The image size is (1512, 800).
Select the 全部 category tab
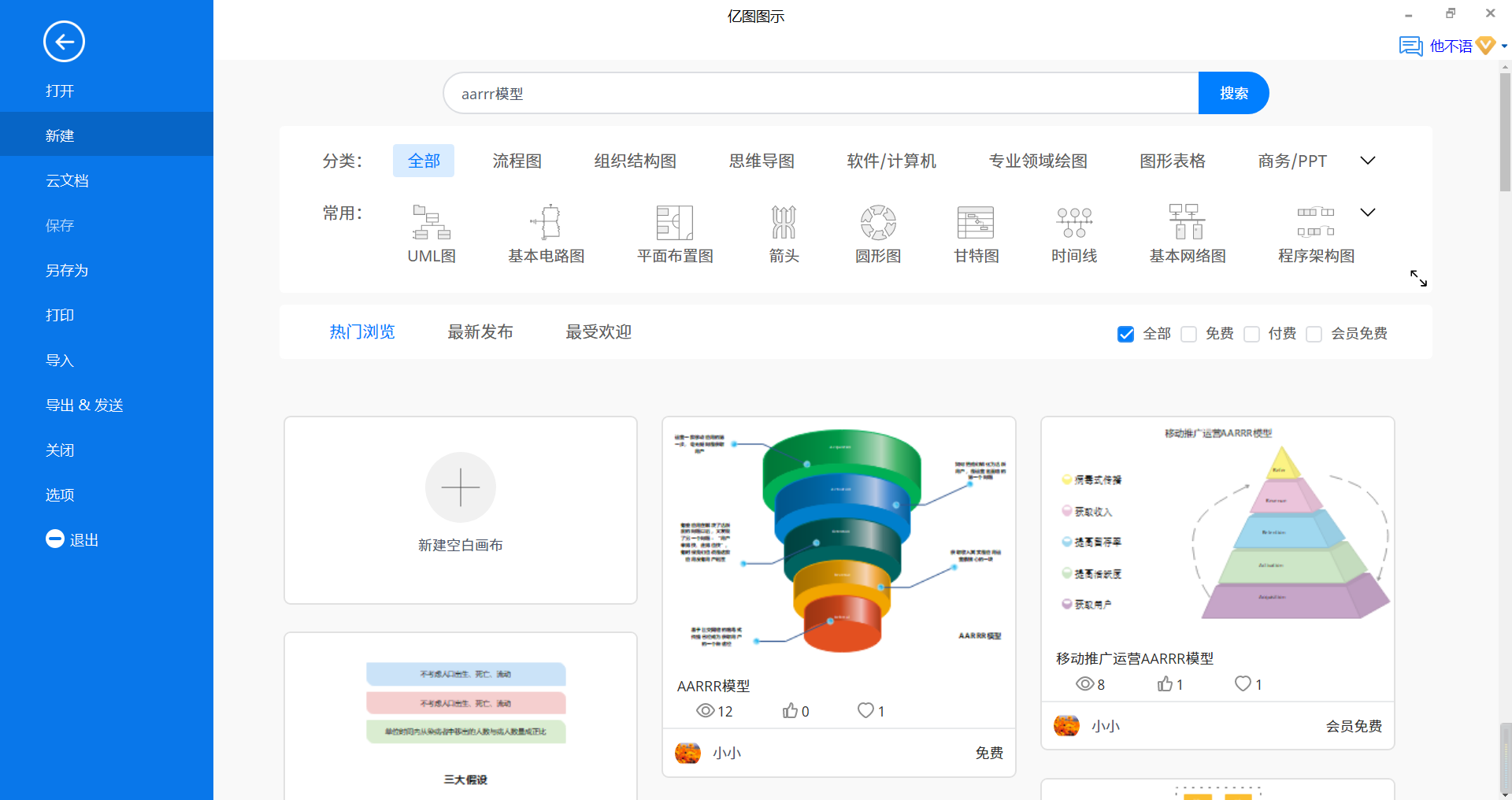(x=424, y=161)
